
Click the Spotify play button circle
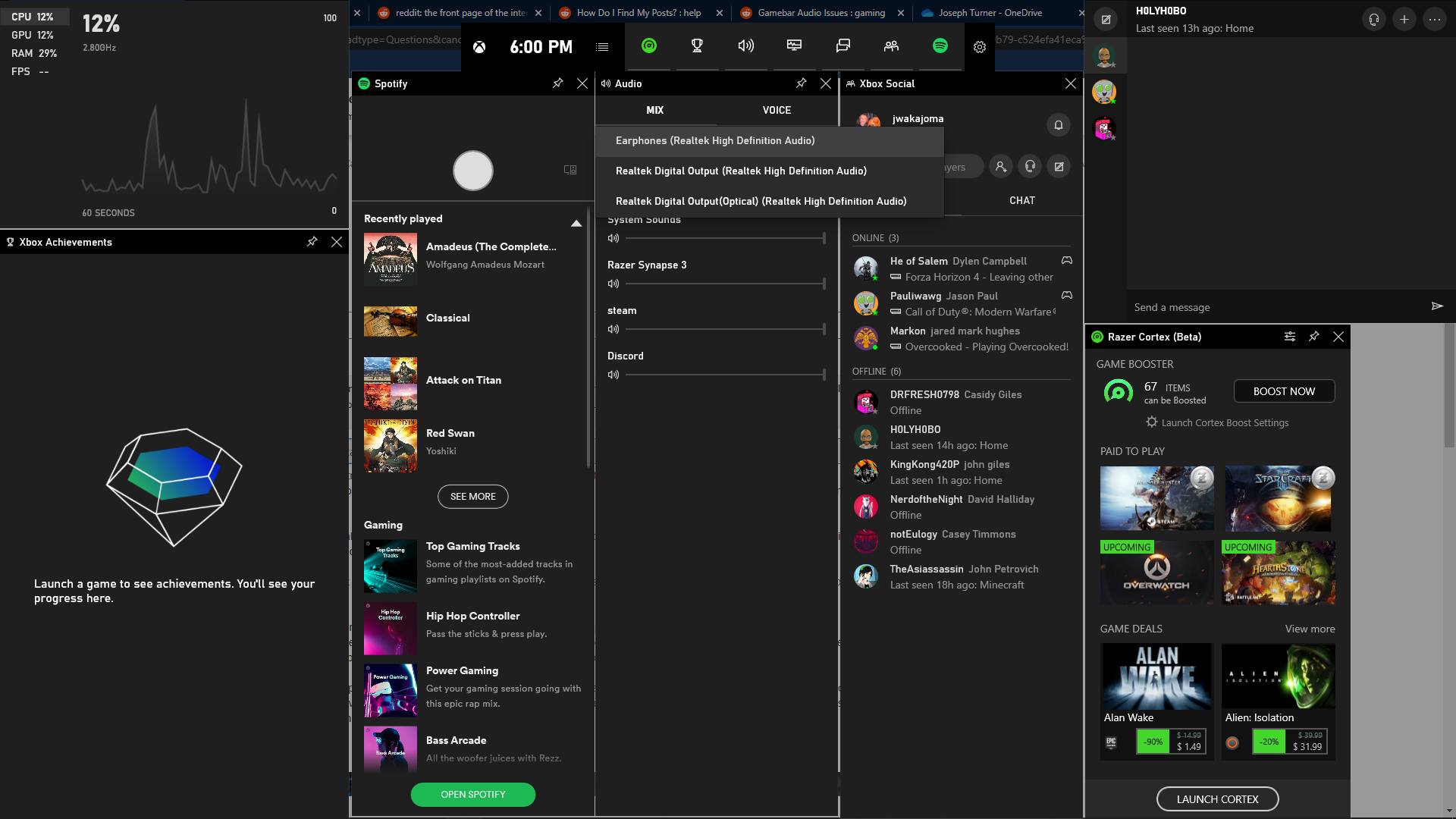473,171
